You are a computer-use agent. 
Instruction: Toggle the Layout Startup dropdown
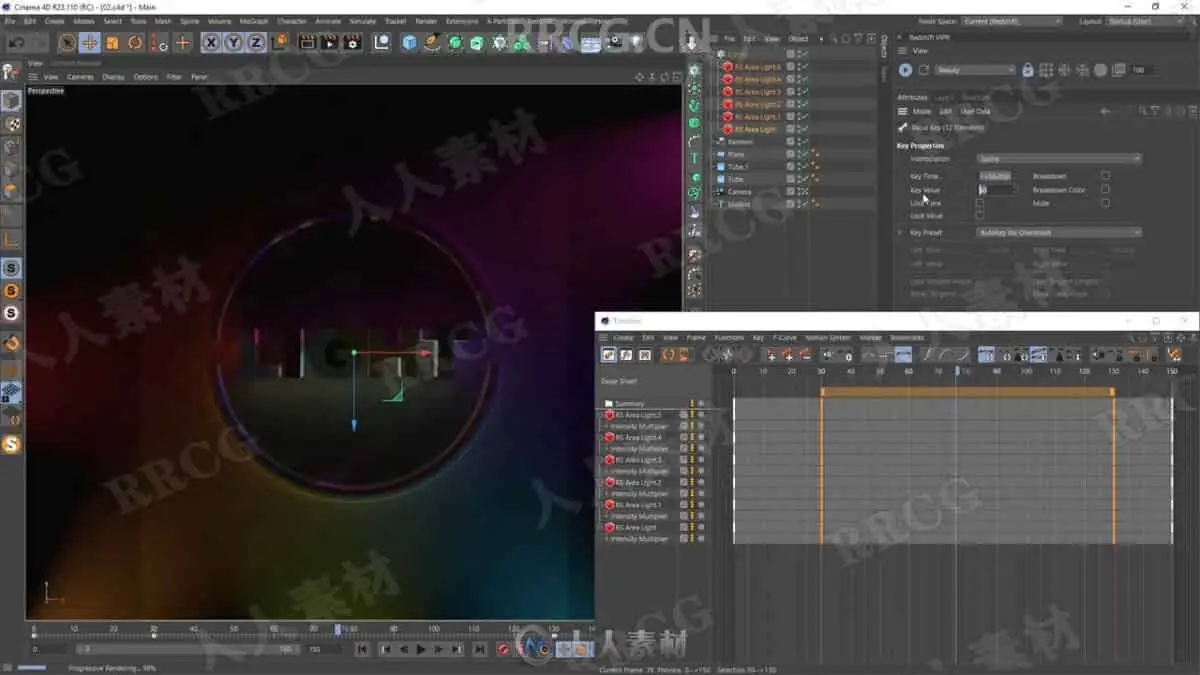(x=1147, y=21)
